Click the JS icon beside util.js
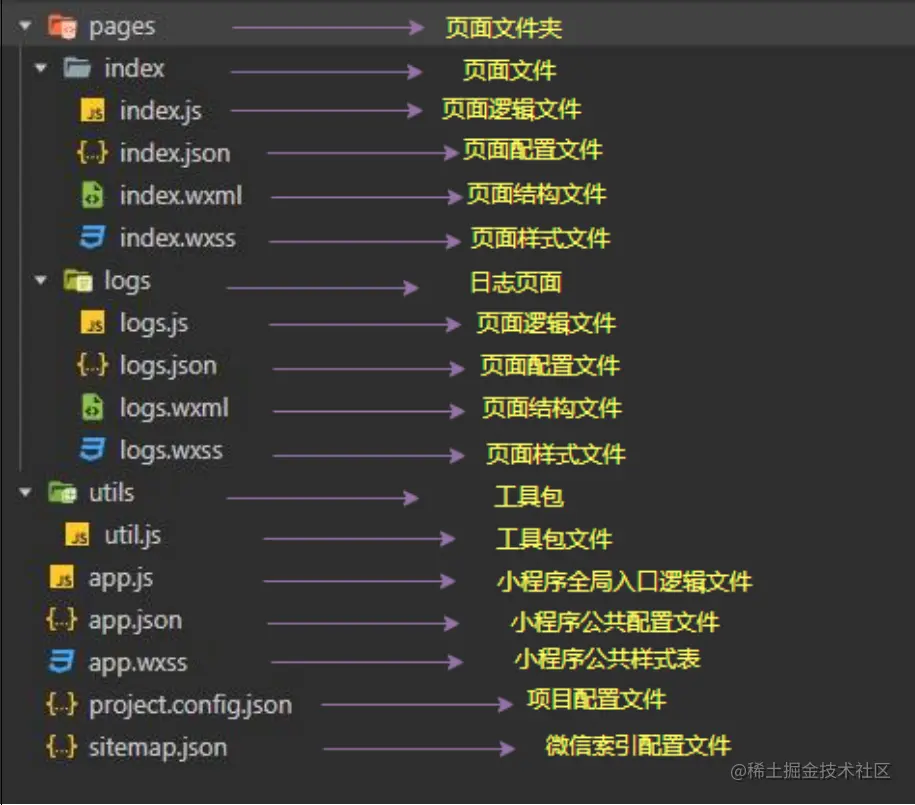 click(77, 535)
